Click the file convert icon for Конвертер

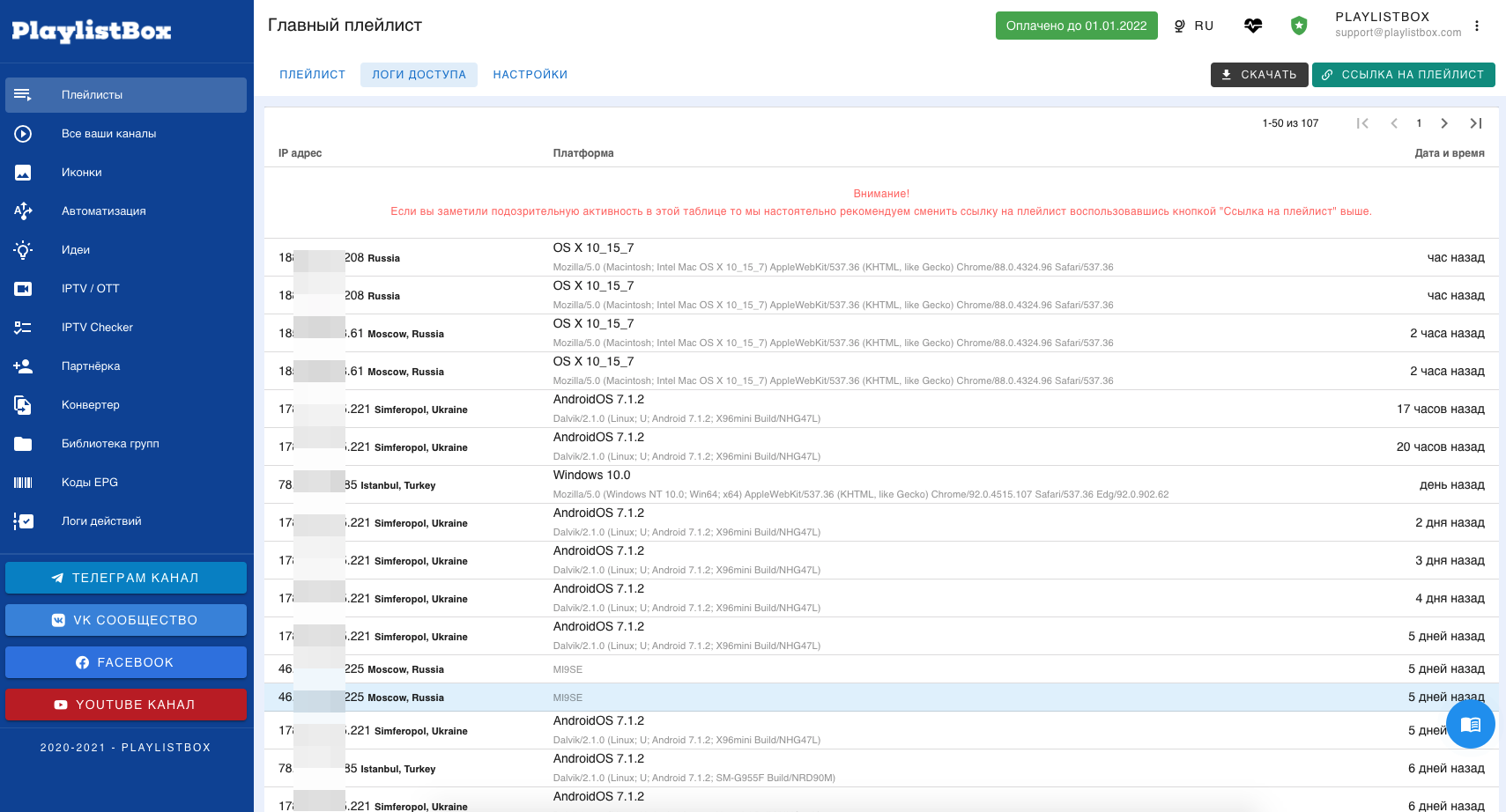(x=23, y=405)
